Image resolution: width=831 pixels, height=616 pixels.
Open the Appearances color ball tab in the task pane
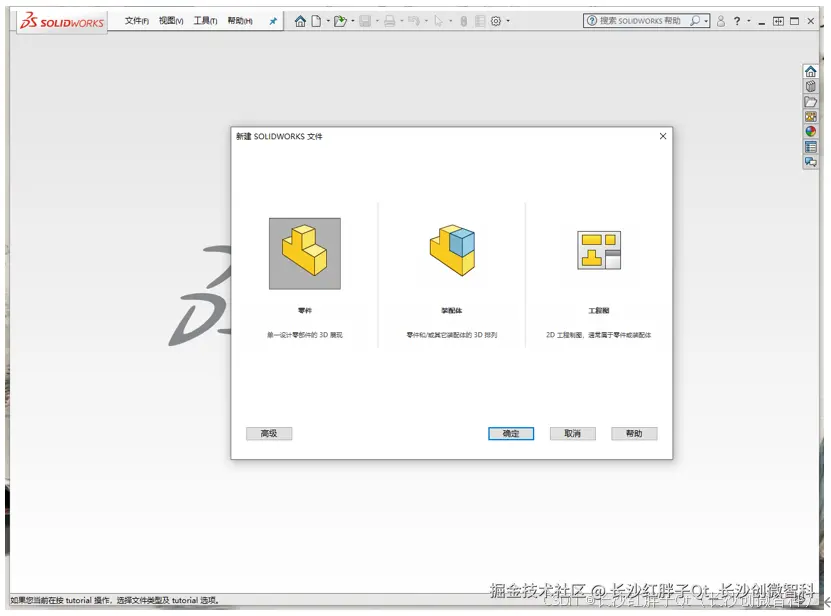810,131
